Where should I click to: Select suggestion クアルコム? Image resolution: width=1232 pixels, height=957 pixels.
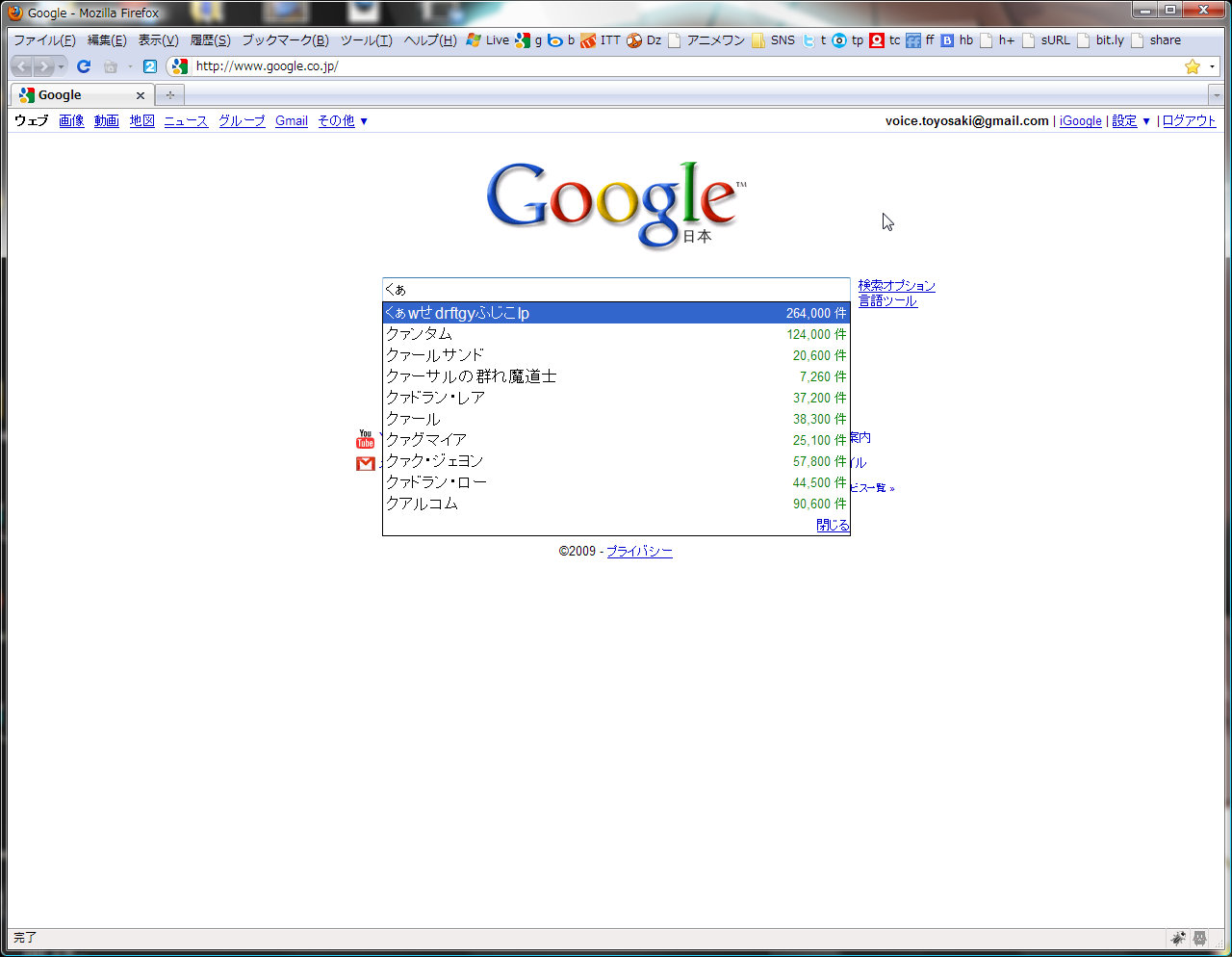616,504
